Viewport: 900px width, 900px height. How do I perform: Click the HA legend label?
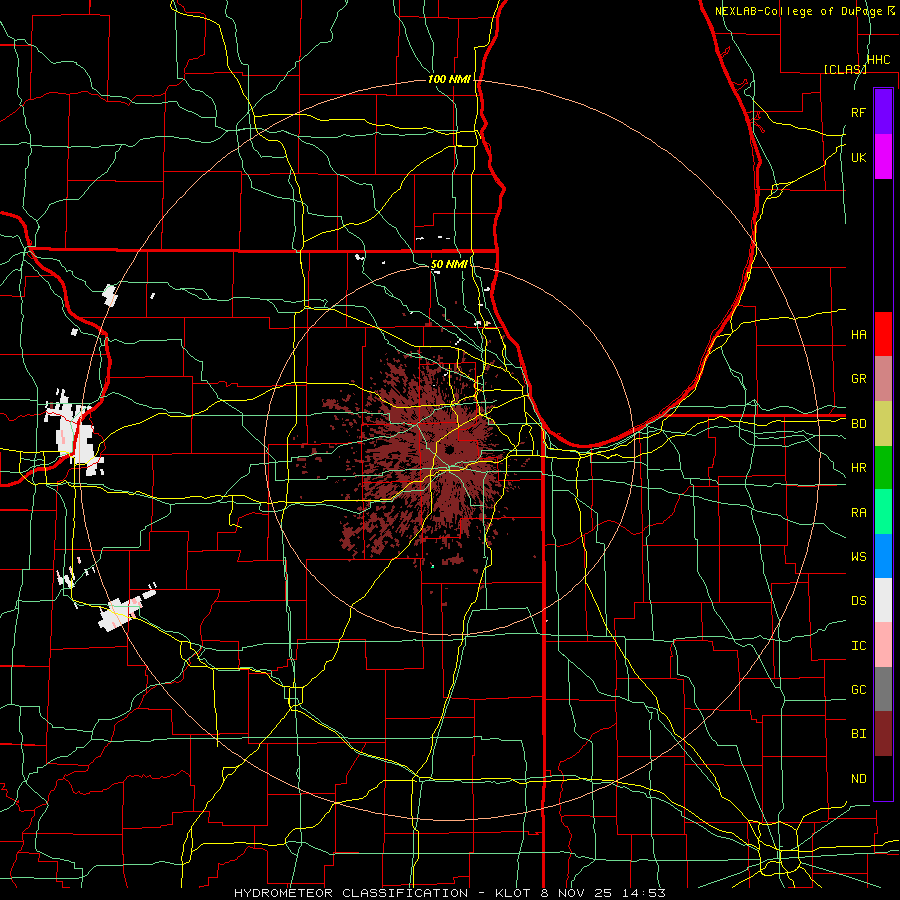pyautogui.click(x=858, y=334)
